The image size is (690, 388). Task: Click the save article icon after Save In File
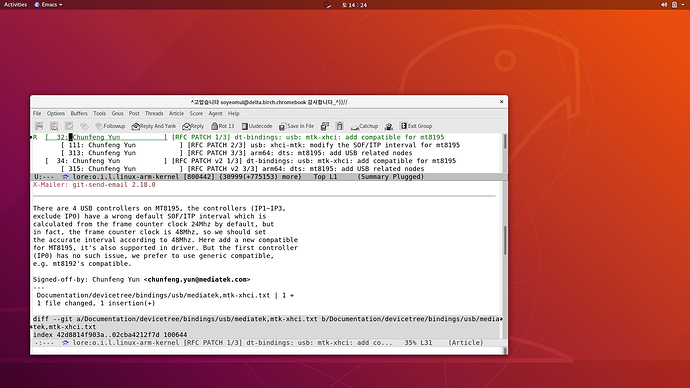coord(325,126)
